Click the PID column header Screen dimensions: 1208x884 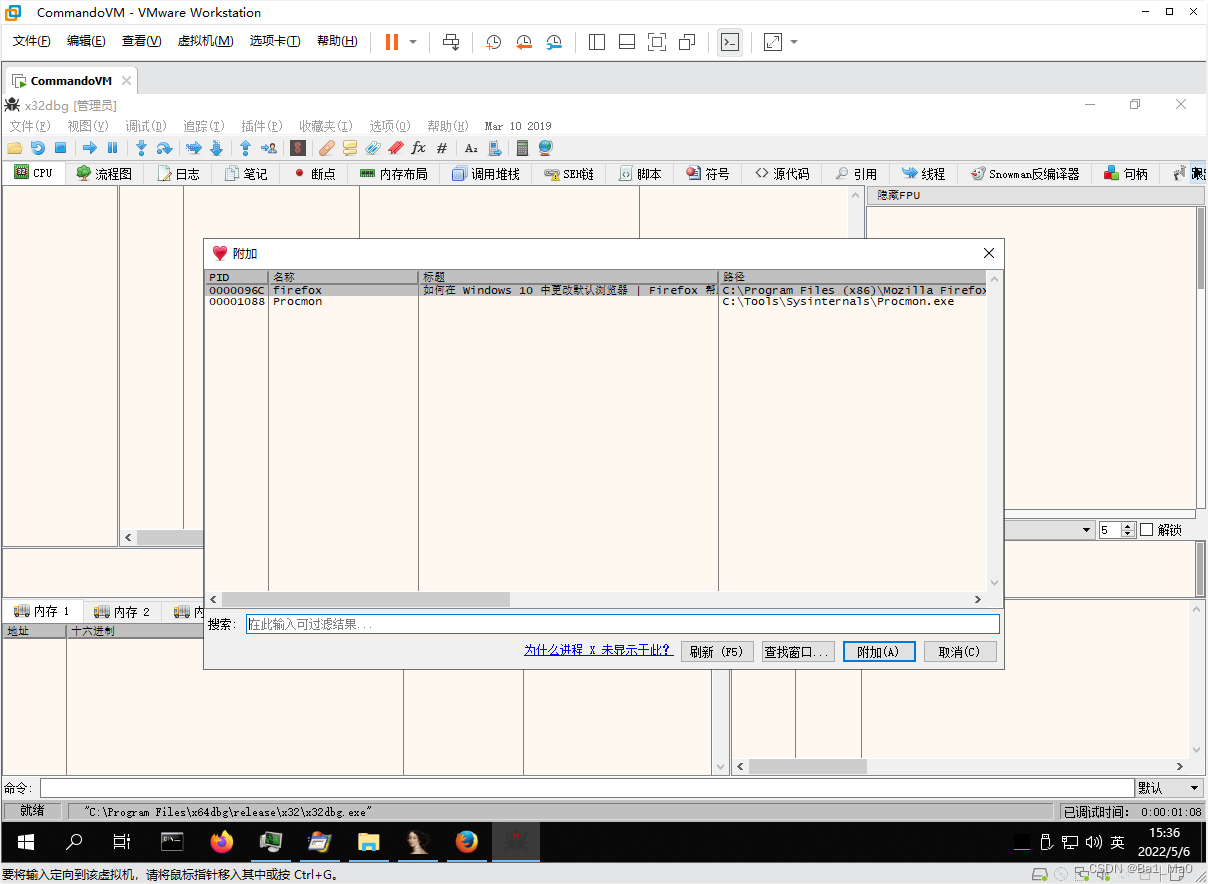[x=237, y=277]
